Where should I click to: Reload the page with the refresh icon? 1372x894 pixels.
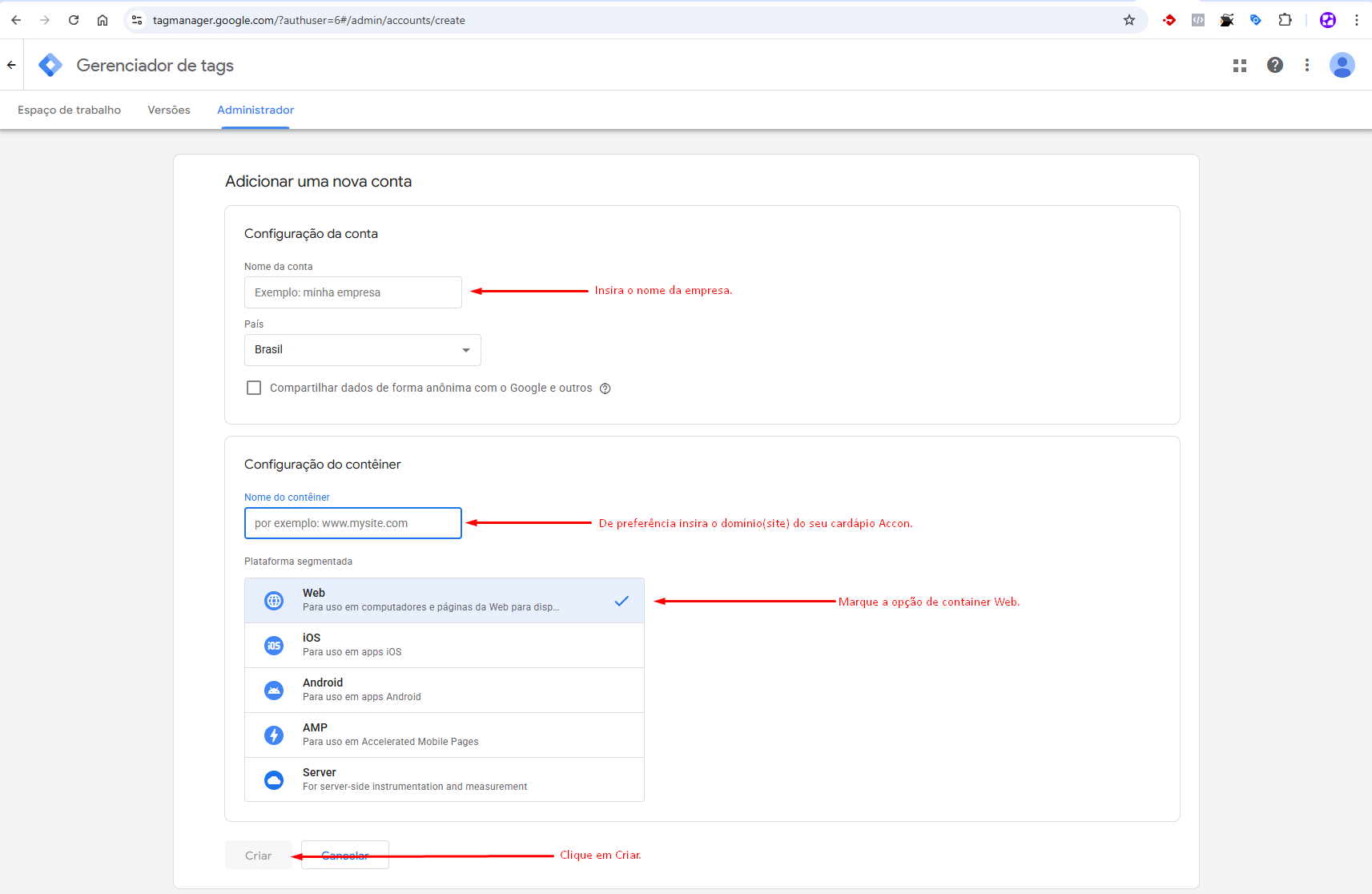pyautogui.click(x=74, y=20)
